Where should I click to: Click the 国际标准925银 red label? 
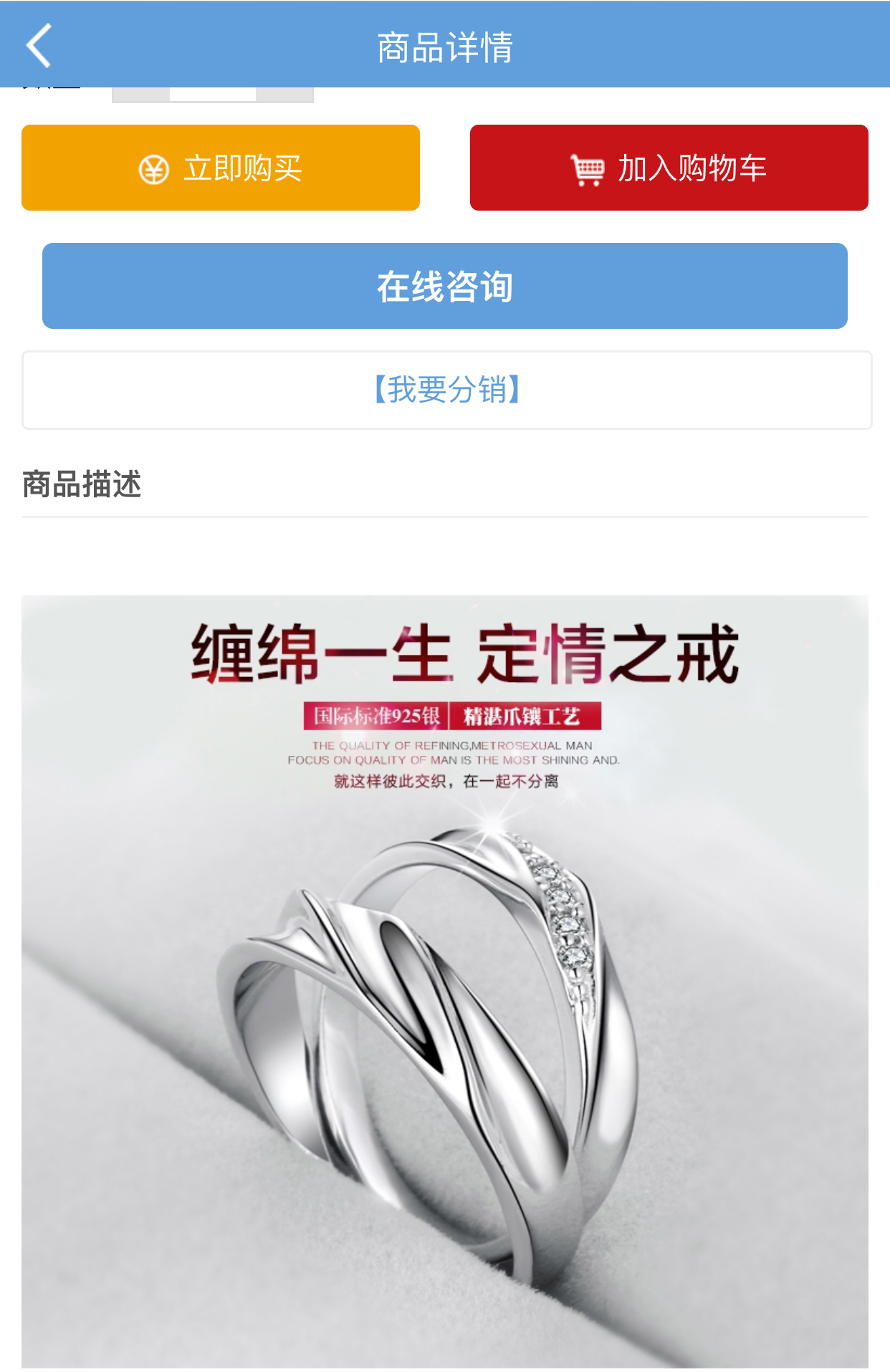(376, 716)
